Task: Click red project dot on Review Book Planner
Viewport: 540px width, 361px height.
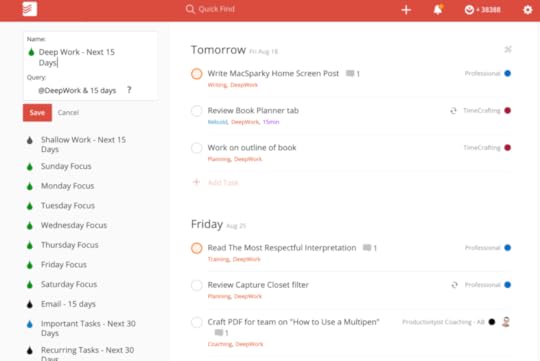Action: click(x=507, y=111)
